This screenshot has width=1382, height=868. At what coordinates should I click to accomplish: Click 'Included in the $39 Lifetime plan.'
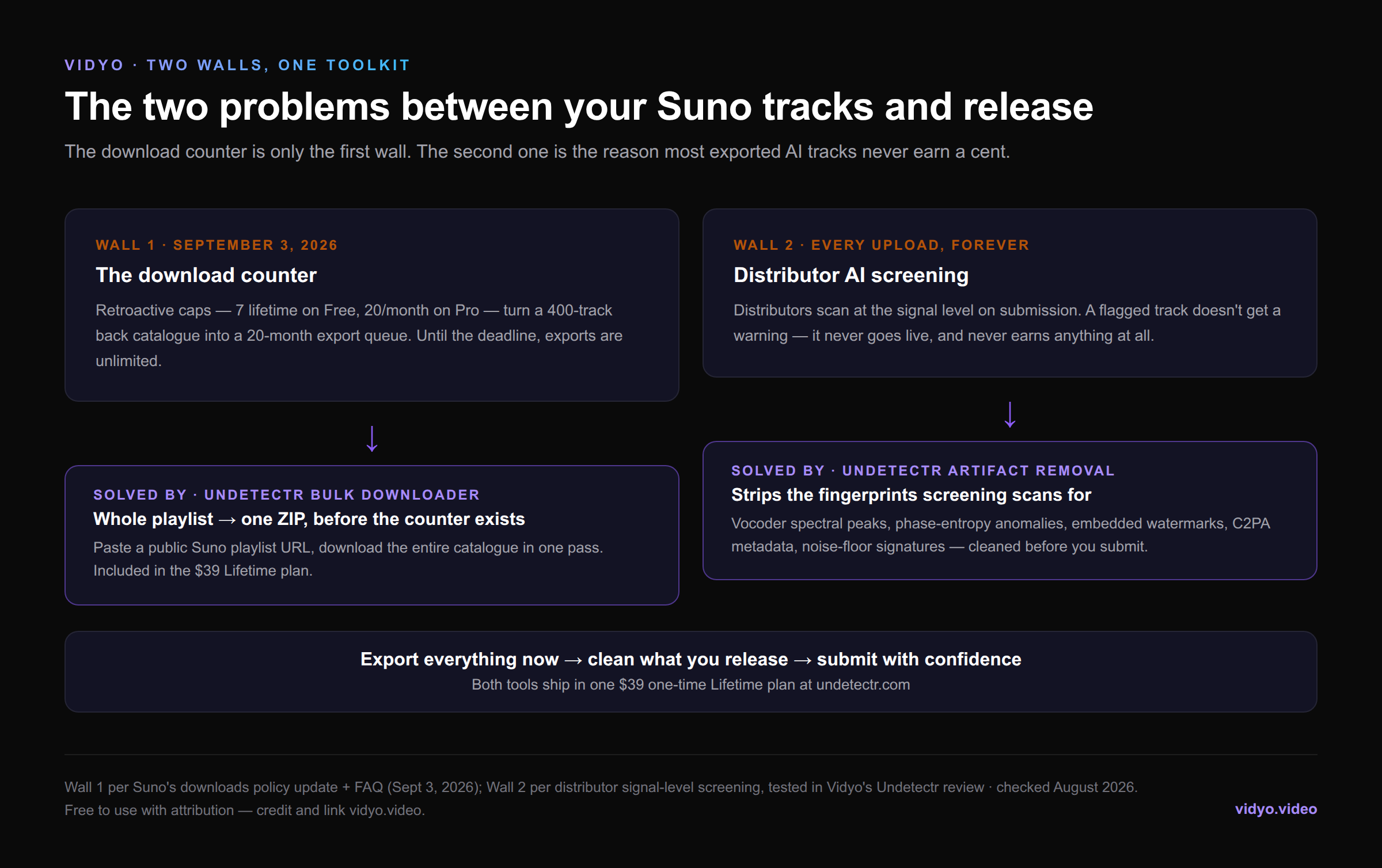click(x=203, y=570)
